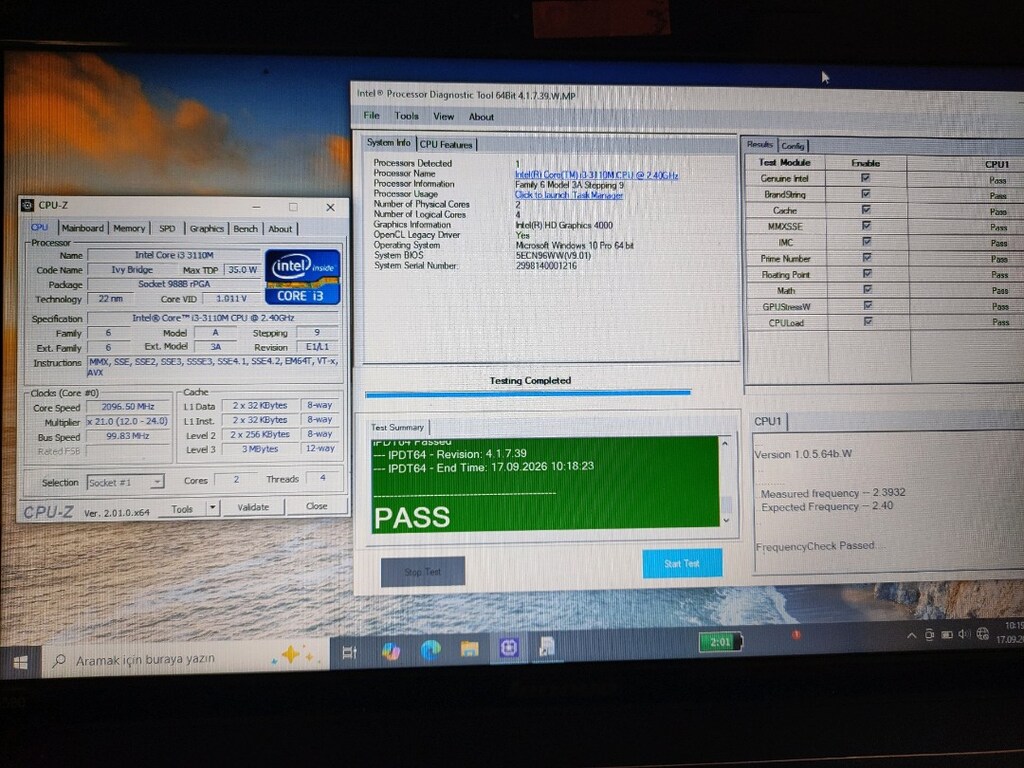Click the Testing Completed progress bar
This screenshot has height=768, width=1024.
pyautogui.click(x=528, y=394)
